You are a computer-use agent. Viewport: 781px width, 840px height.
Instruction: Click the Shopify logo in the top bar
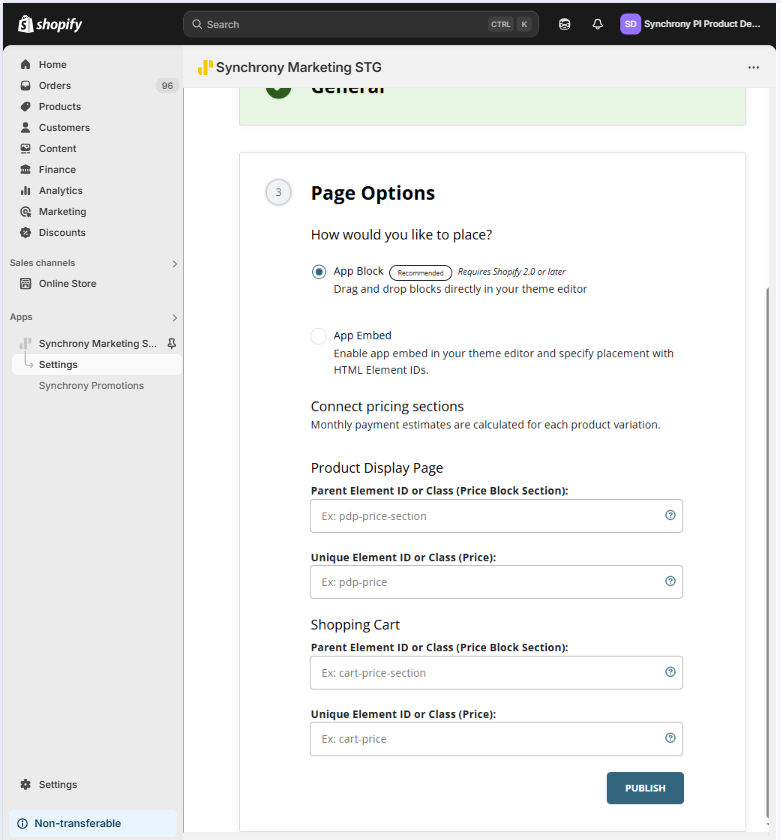click(50, 24)
